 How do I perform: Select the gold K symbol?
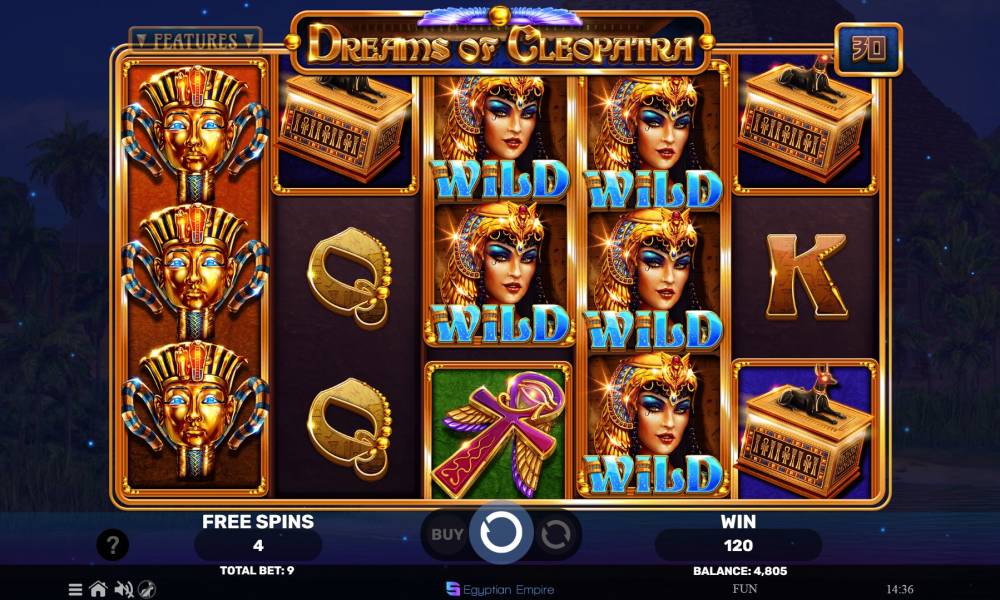805,277
